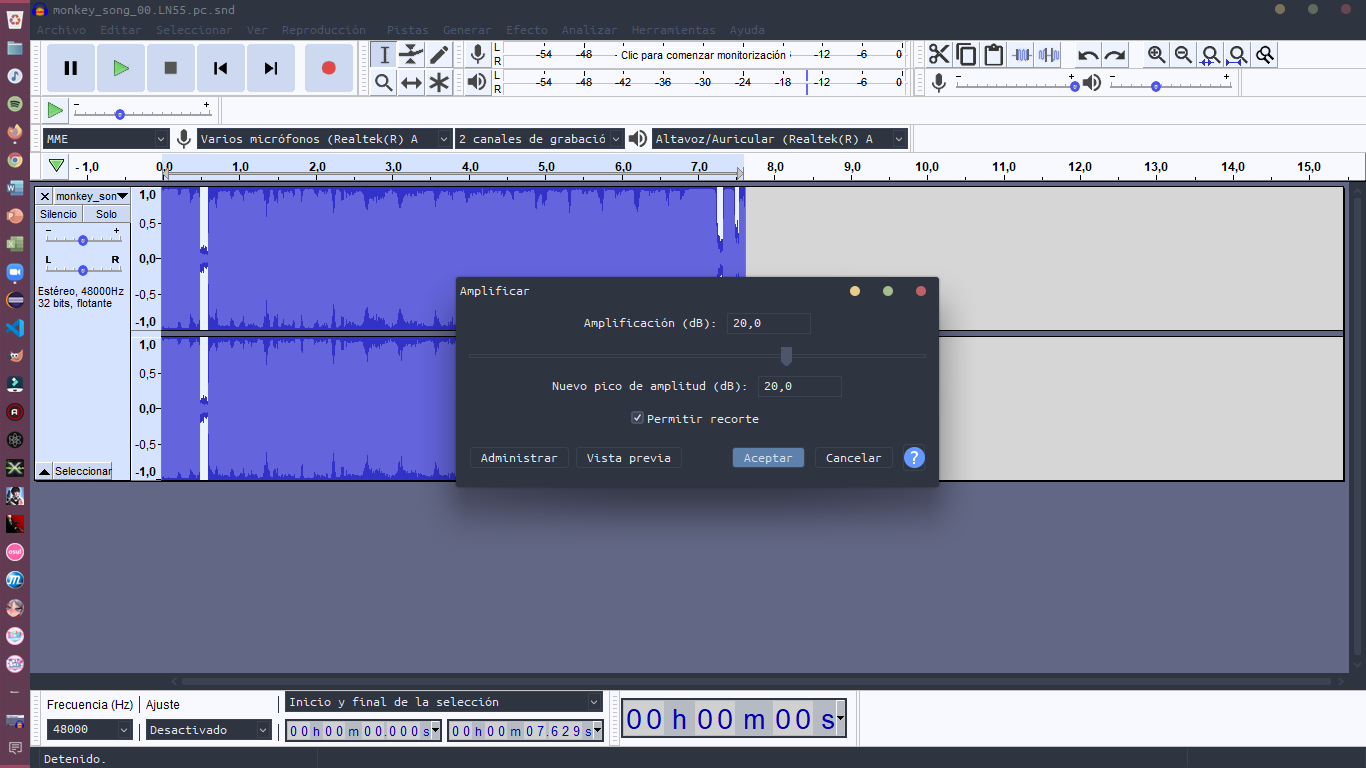Select the Time Shift tool
The width and height of the screenshot is (1366, 768).
411,82
